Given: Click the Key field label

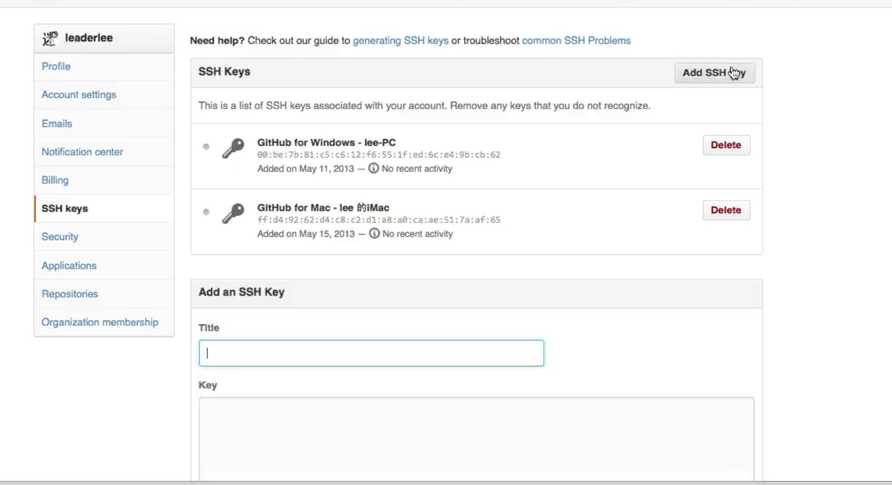Looking at the screenshot, I should (208, 385).
